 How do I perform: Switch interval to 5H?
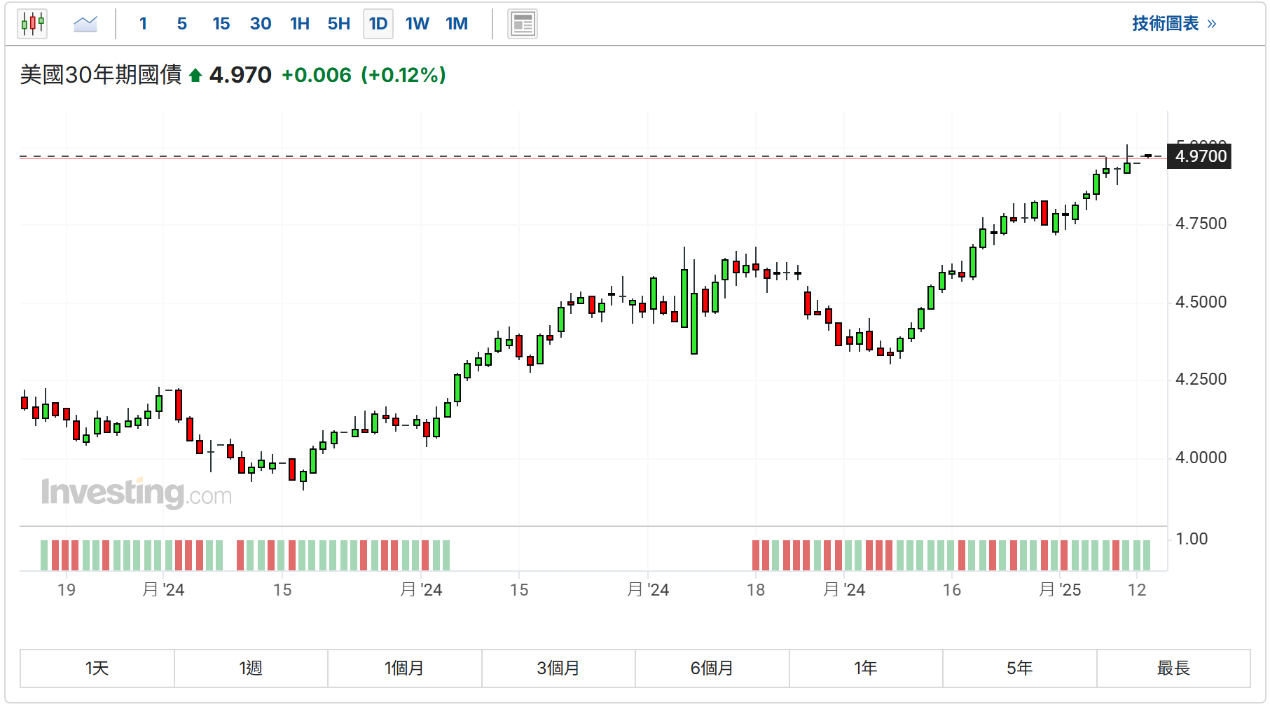tap(339, 23)
